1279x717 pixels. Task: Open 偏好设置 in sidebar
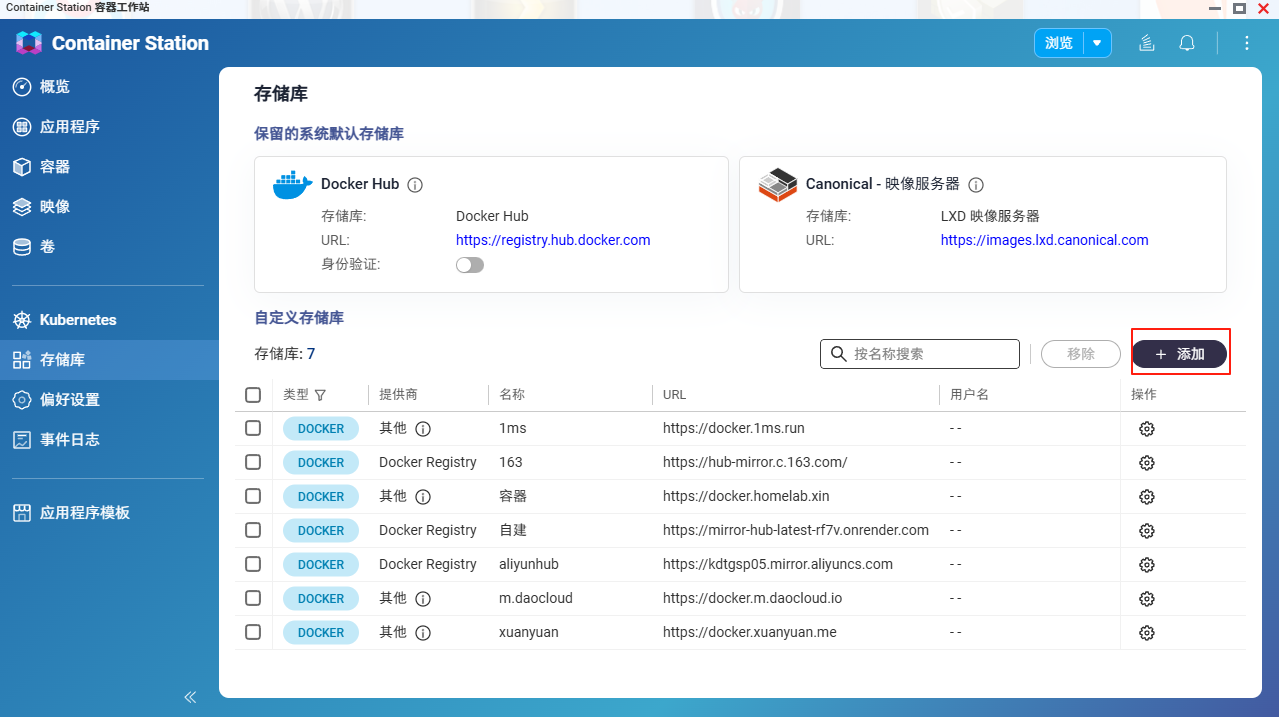pyautogui.click(x=109, y=400)
